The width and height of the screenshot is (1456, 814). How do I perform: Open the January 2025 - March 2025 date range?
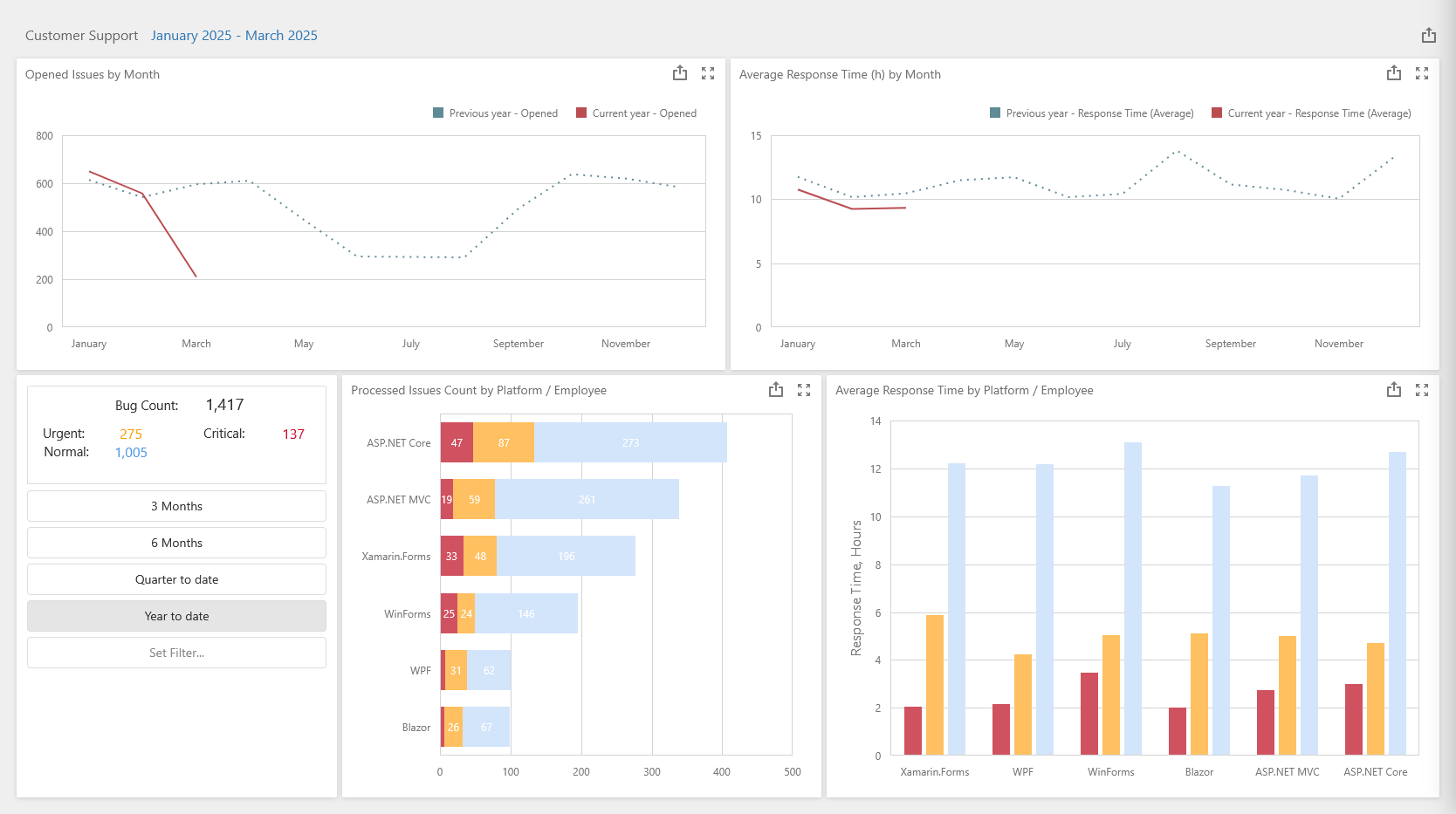coord(234,36)
